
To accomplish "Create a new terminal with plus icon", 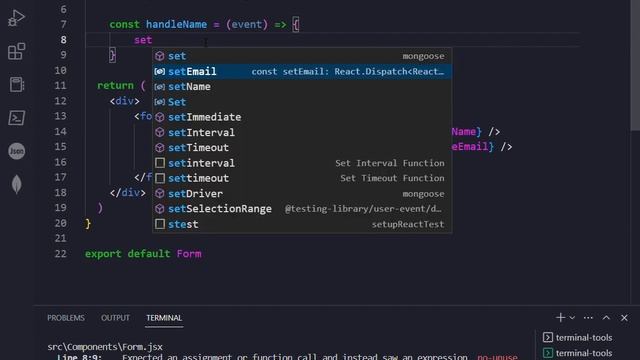I will tap(560, 318).
